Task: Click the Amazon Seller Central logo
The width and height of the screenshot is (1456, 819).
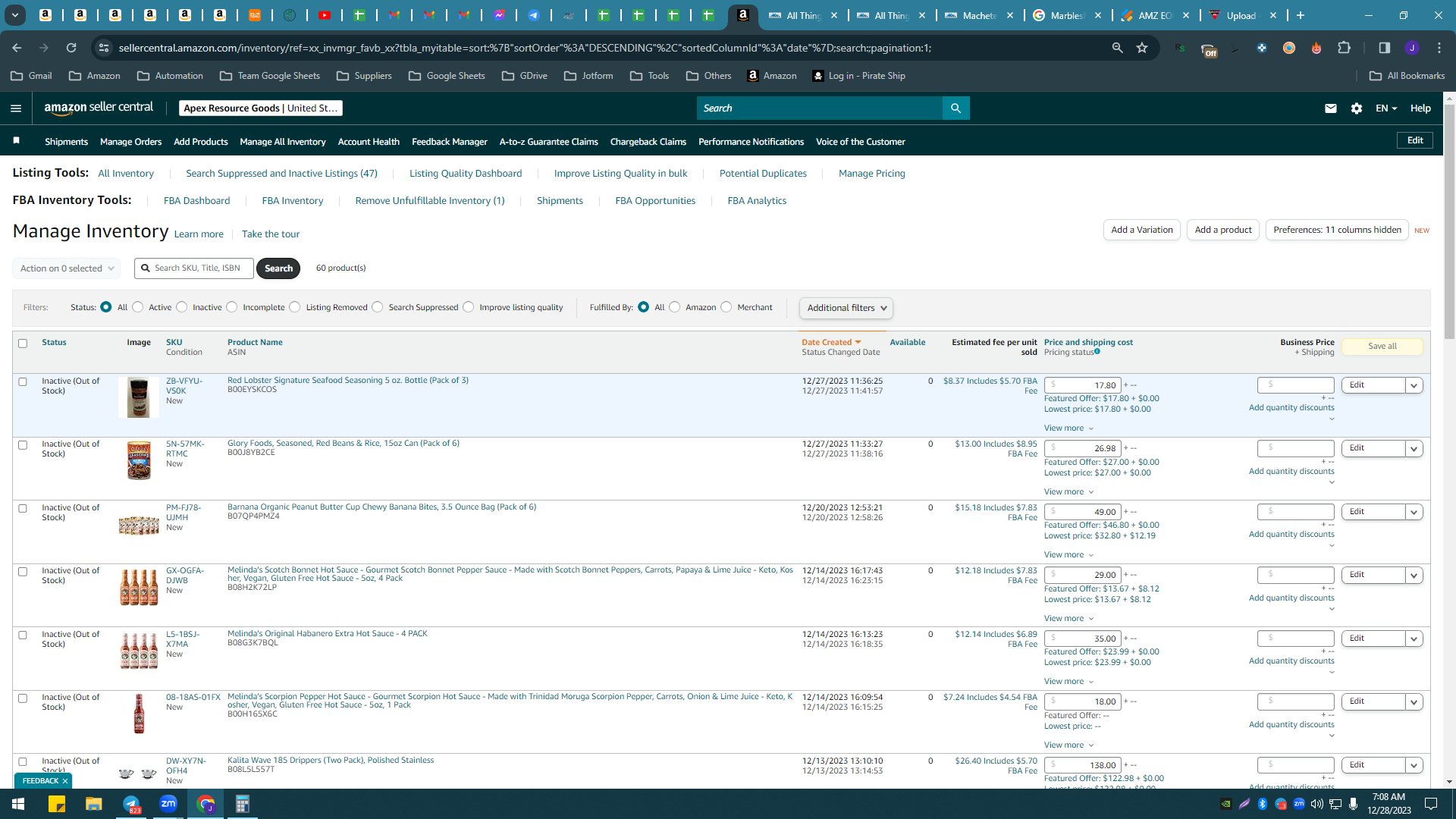Action: click(99, 108)
